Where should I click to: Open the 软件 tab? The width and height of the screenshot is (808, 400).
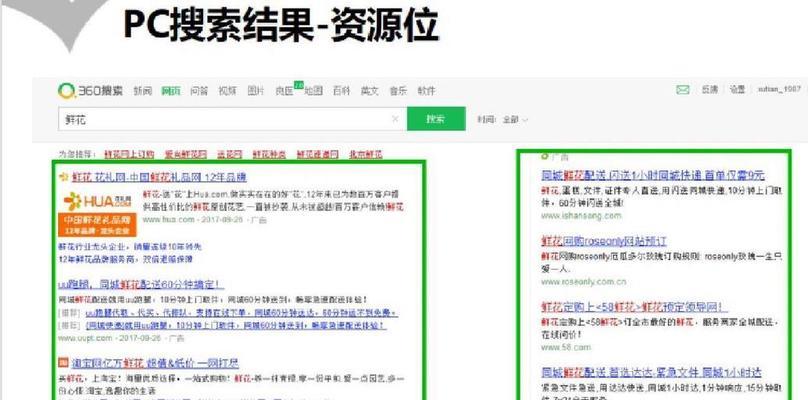click(x=426, y=91)
